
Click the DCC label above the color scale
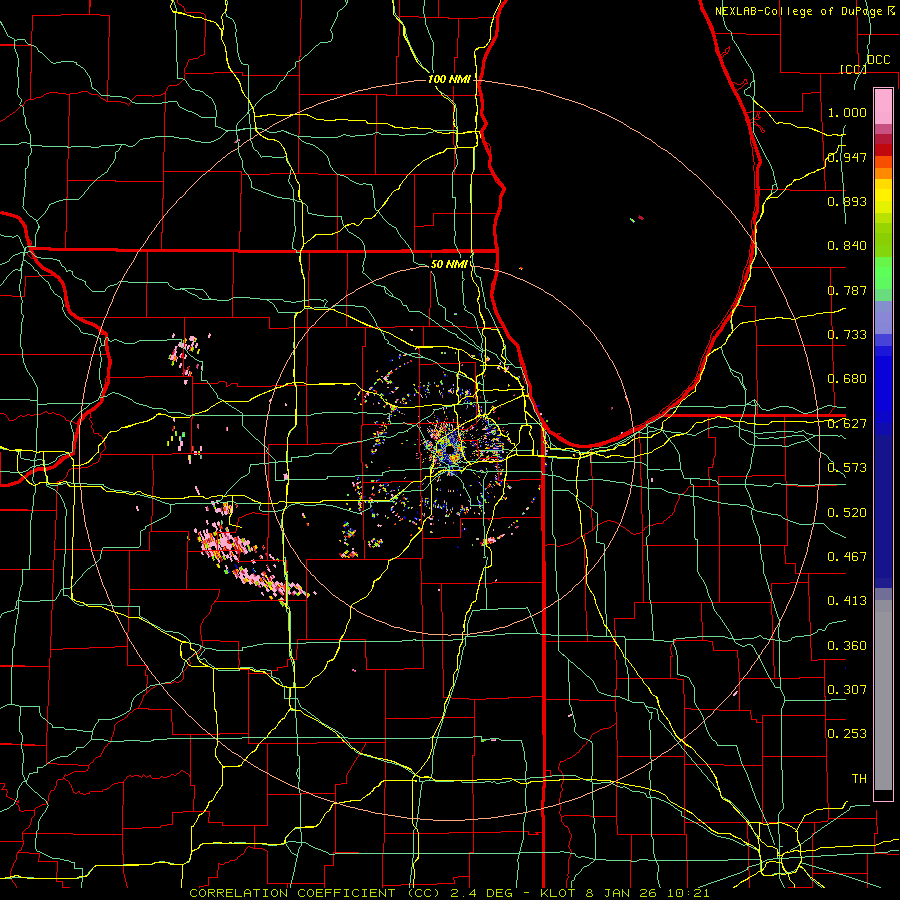click(x=878, y=60)
